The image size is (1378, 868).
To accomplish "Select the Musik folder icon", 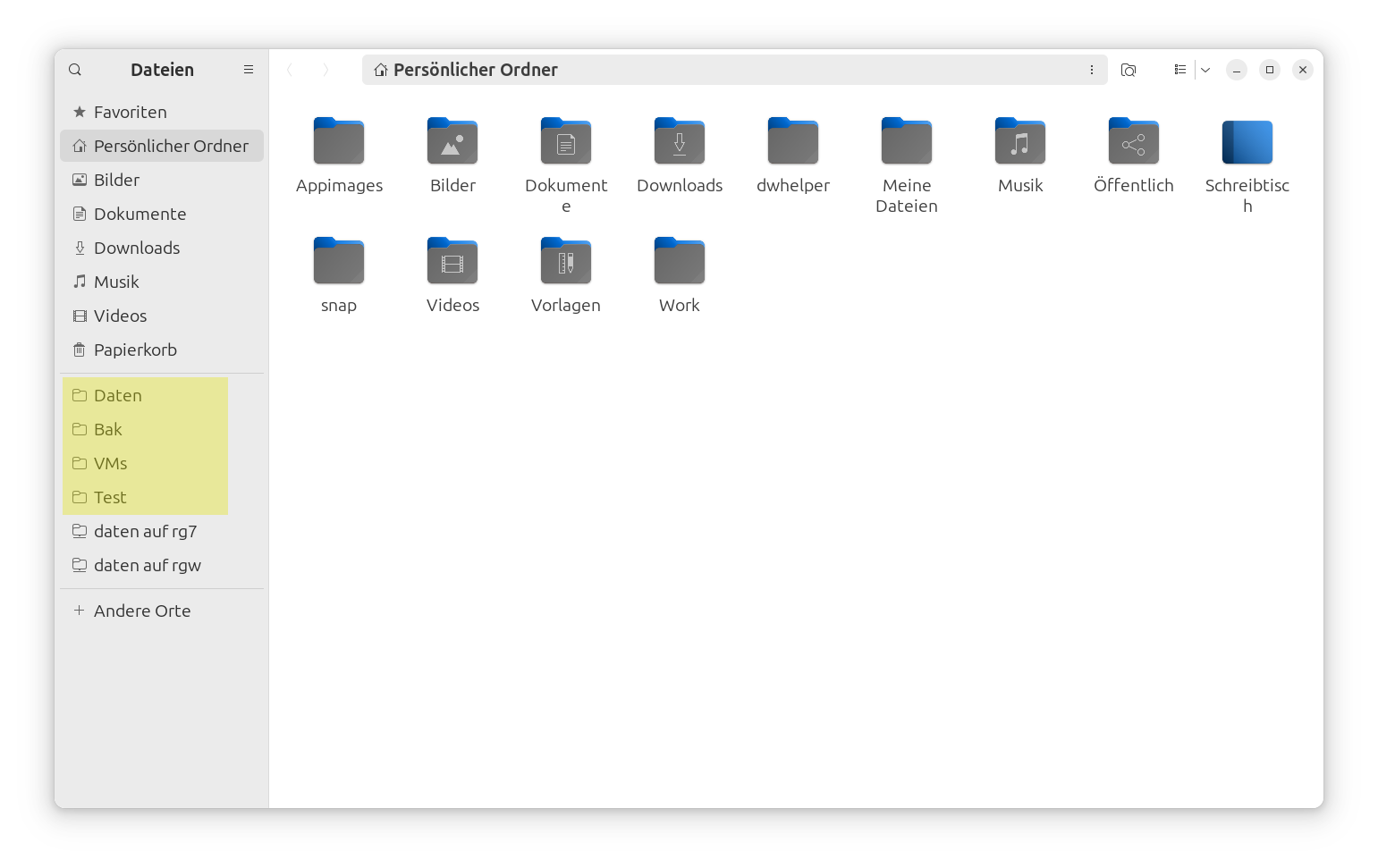I will tap(1020, 141).
